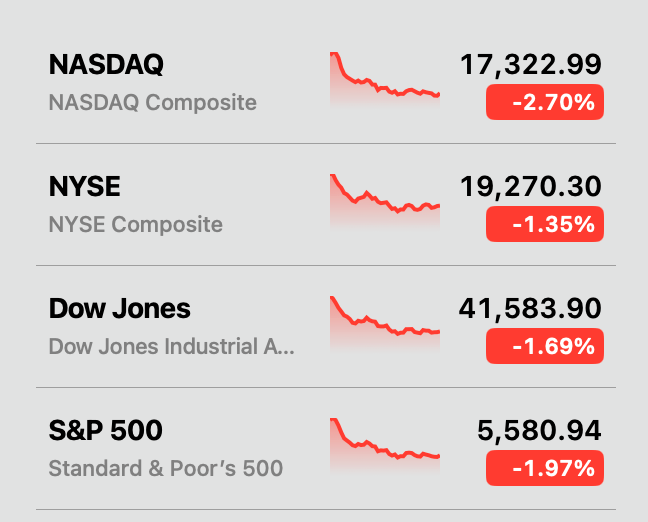Image resolution: width=648 pixels, height=522 pixels.
Task: Open the Dow Jones sparkline chart
Action: tap(385, 322)
